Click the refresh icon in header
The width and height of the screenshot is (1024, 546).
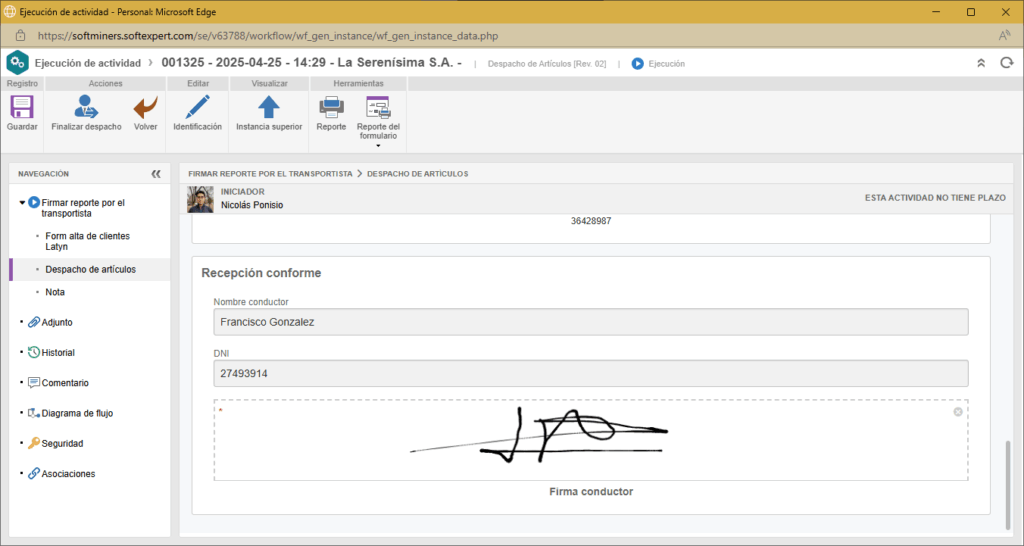point(1006,63)
